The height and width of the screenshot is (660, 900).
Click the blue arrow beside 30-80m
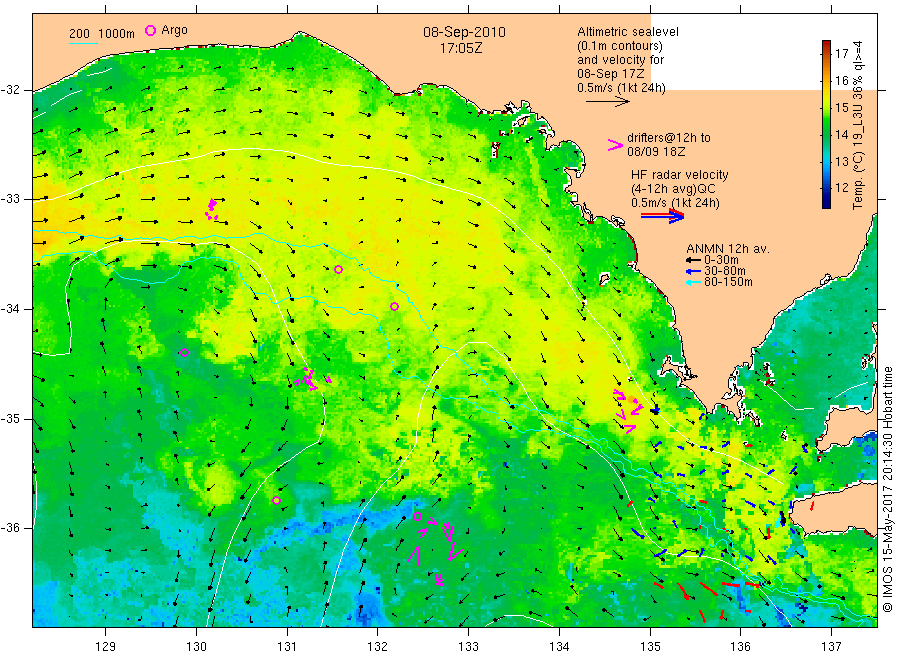tap(693, 271)
